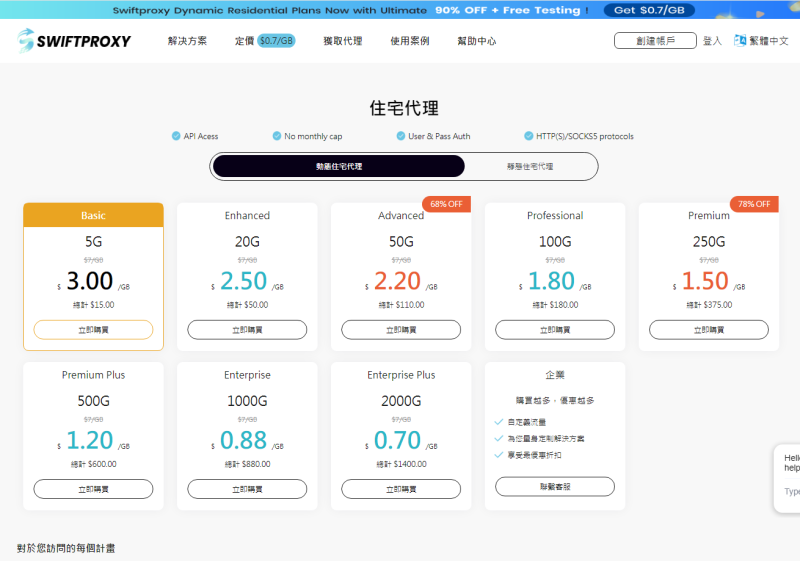Screen dimensions: 800x561
Task: Click the 創建帳戶 button
Action: [x=655, y=41]
